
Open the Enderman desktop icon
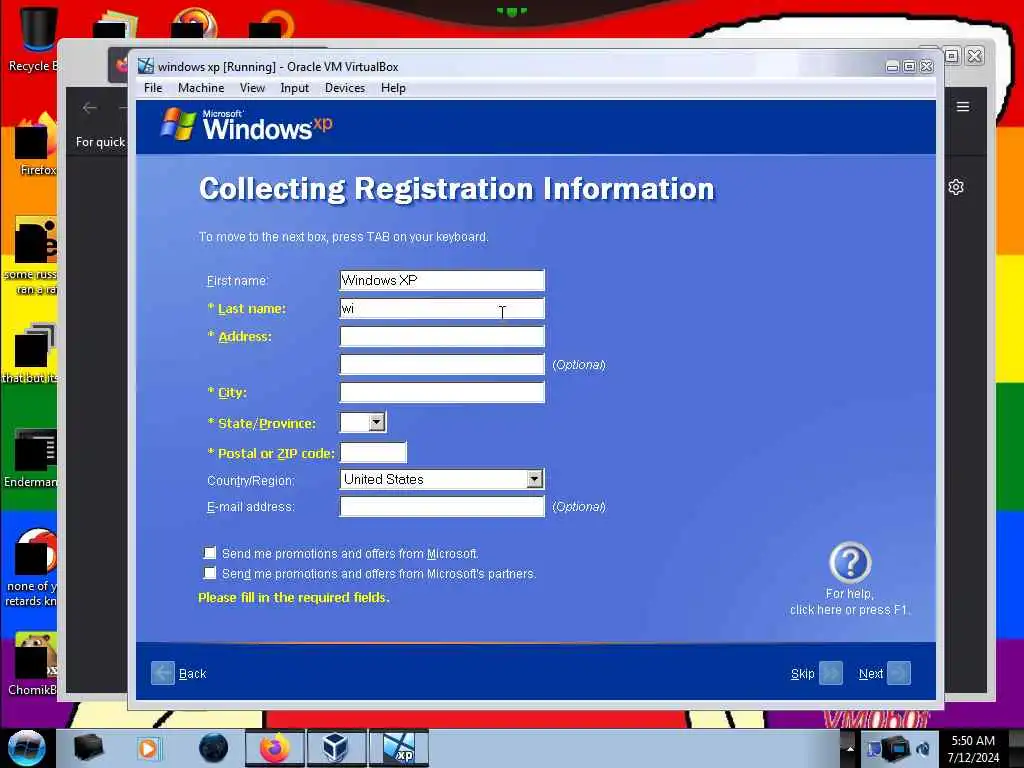coord(31,458)
